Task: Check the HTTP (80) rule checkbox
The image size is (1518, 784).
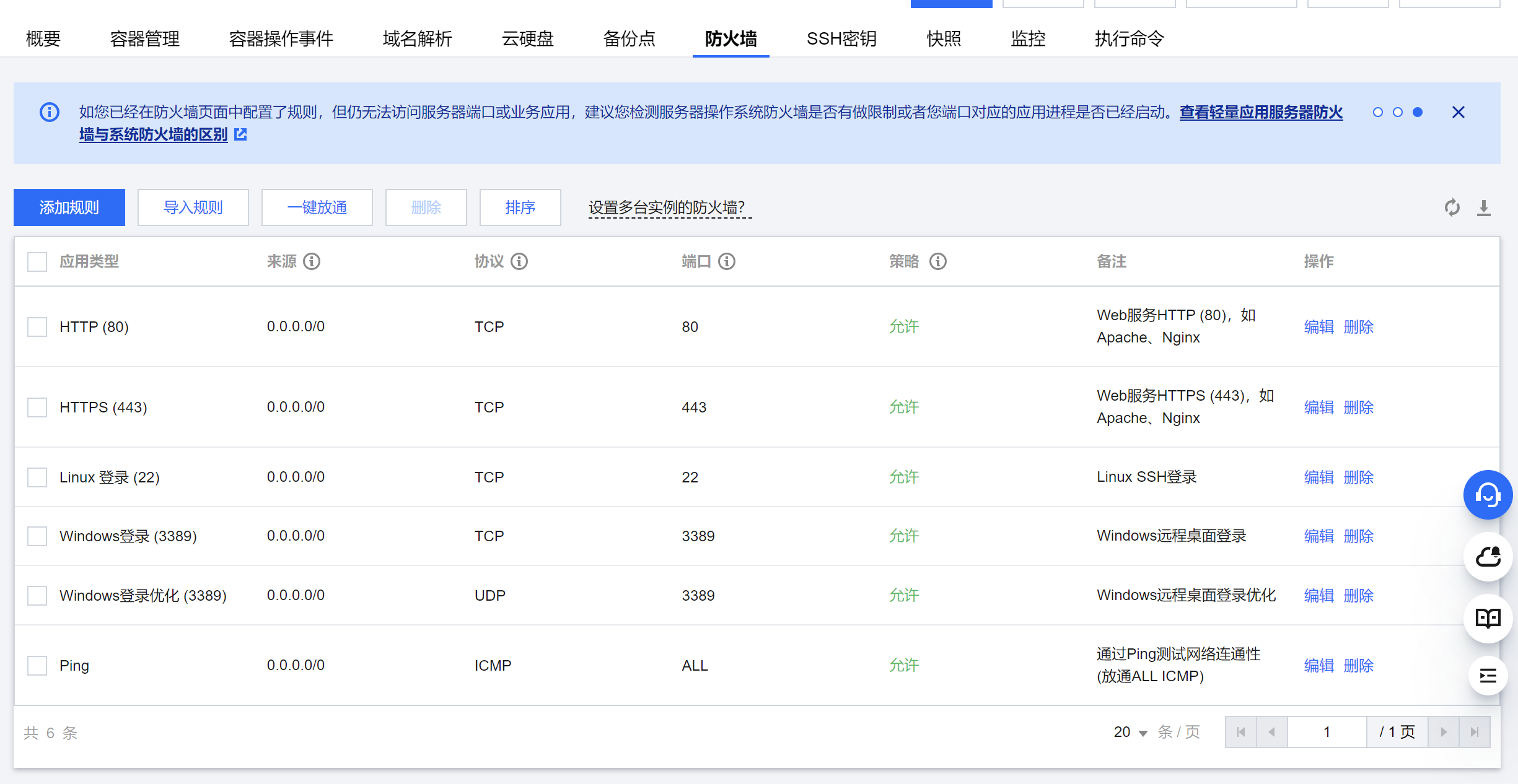Action: click(37, 326)
